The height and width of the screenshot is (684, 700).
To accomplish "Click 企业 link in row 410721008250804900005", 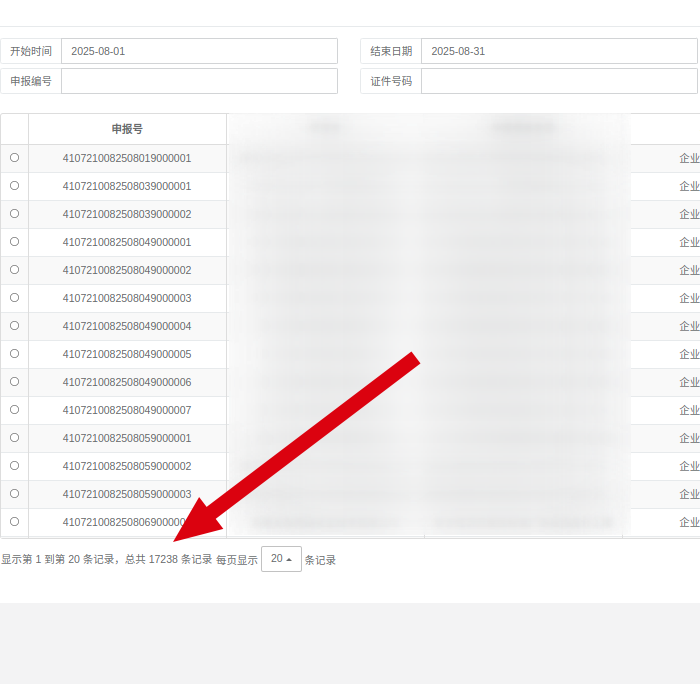I will pyautogui.click(x=689, y=354).
